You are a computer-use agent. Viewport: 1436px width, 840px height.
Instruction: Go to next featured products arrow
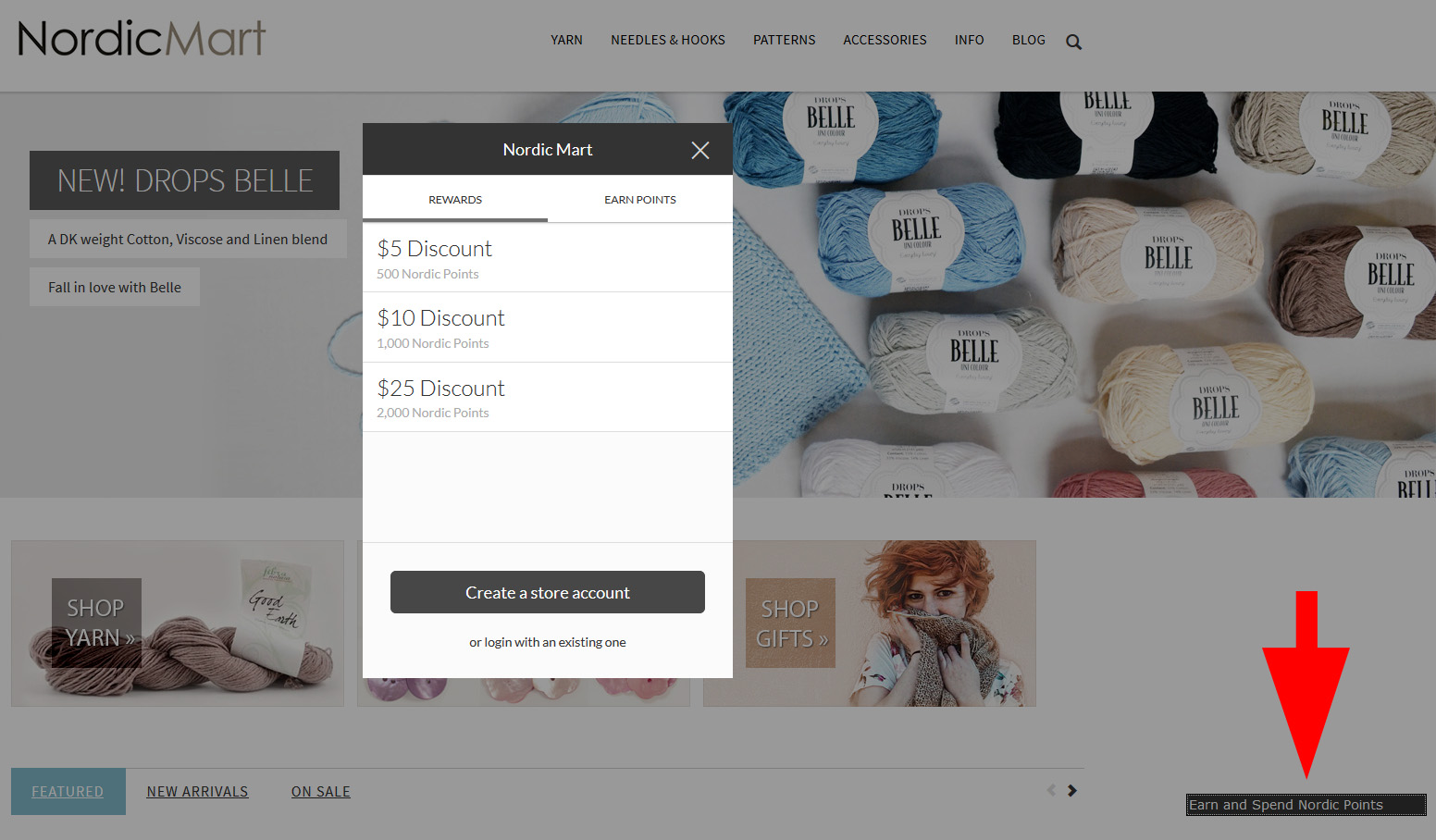click(x=1072, y=790)
